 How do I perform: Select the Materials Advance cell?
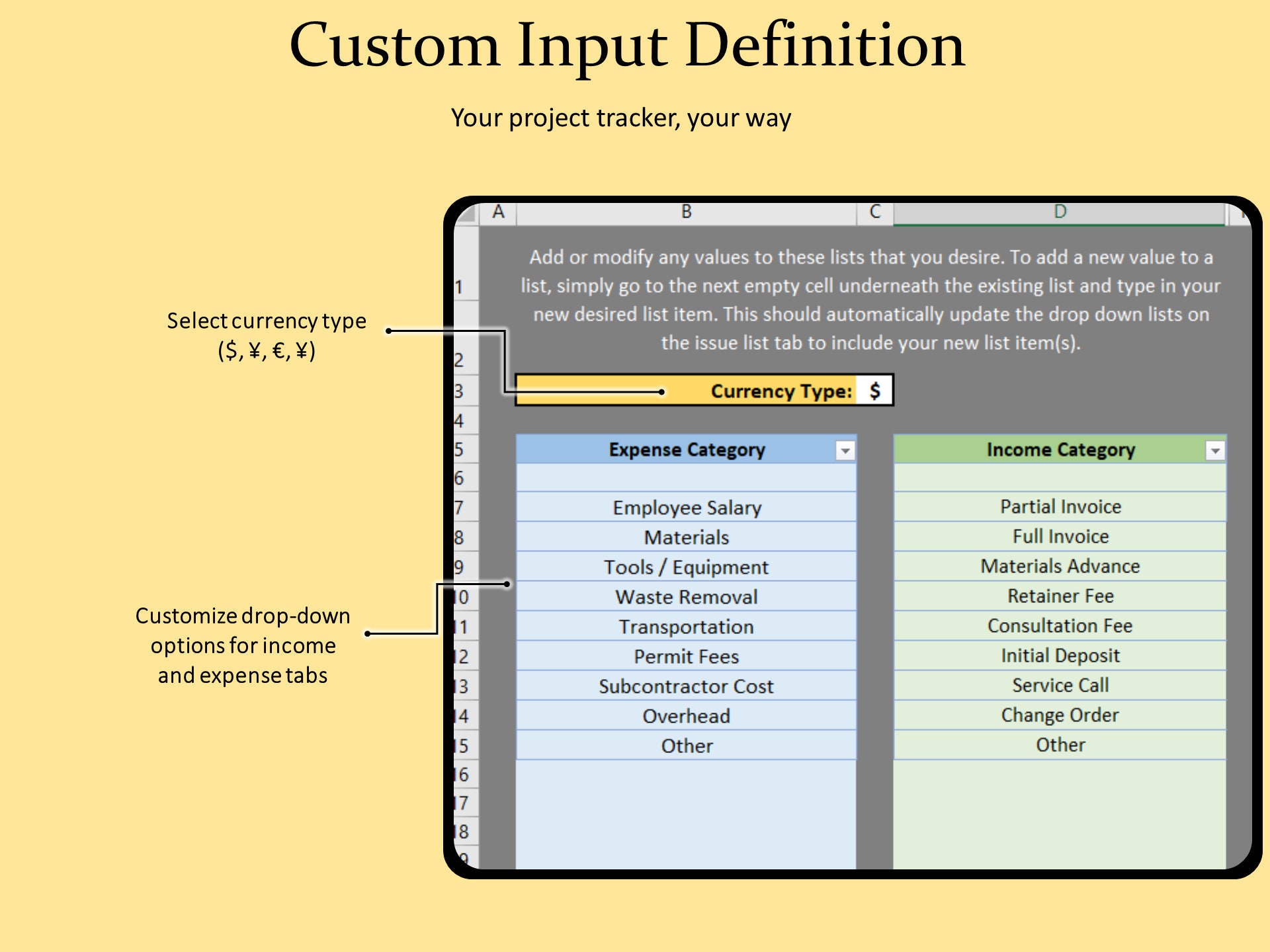click(x=1060, y=566)
